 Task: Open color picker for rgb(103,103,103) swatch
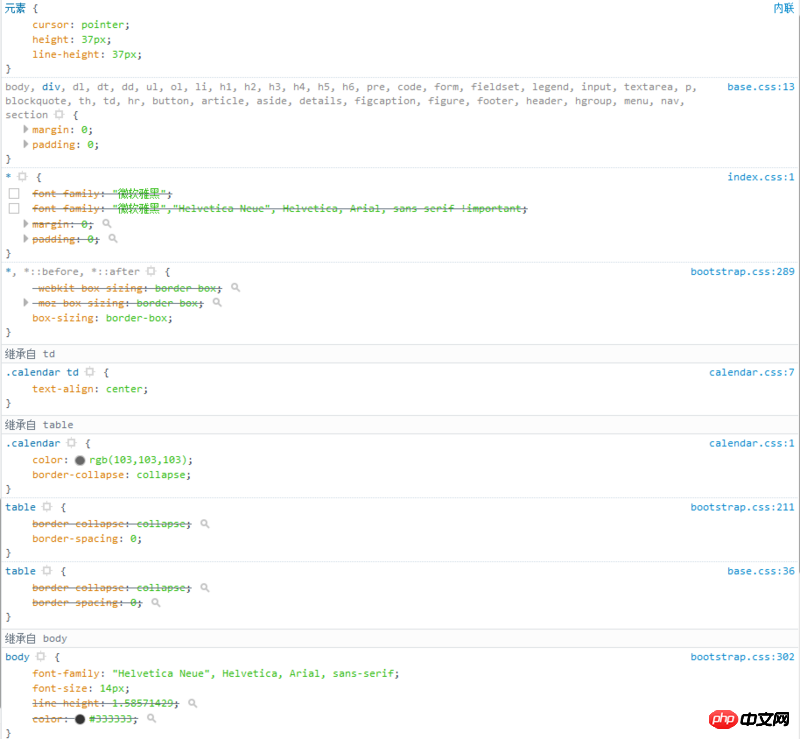[x=80, y=460]
